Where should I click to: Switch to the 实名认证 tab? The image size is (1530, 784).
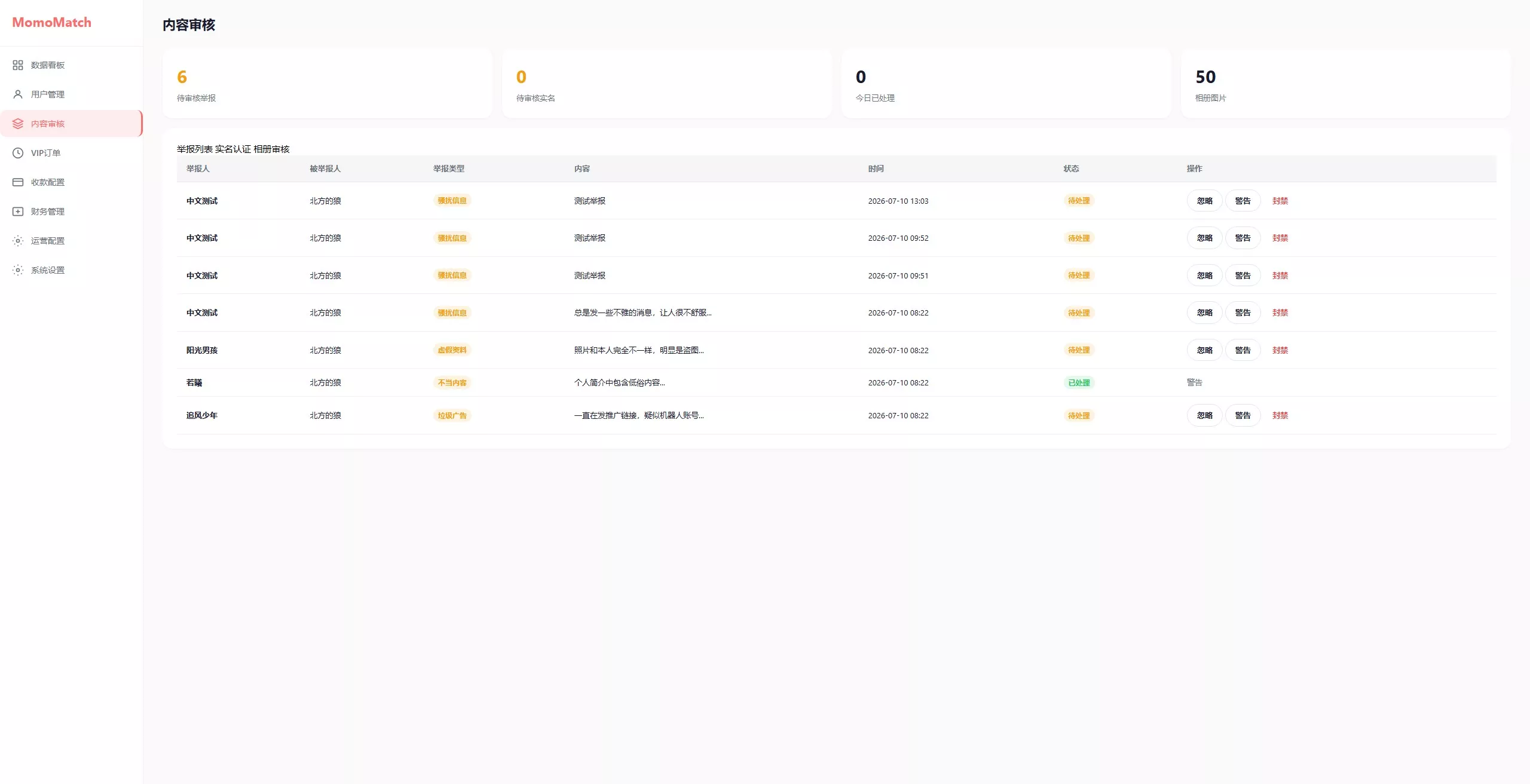[233, 149]
